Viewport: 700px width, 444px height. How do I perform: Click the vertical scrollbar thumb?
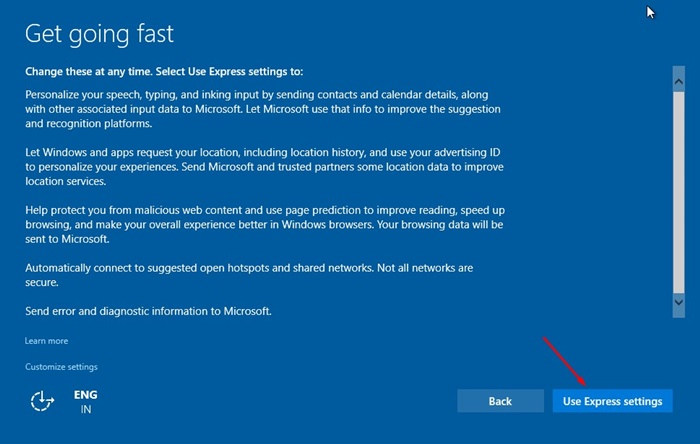click(679, 192)
